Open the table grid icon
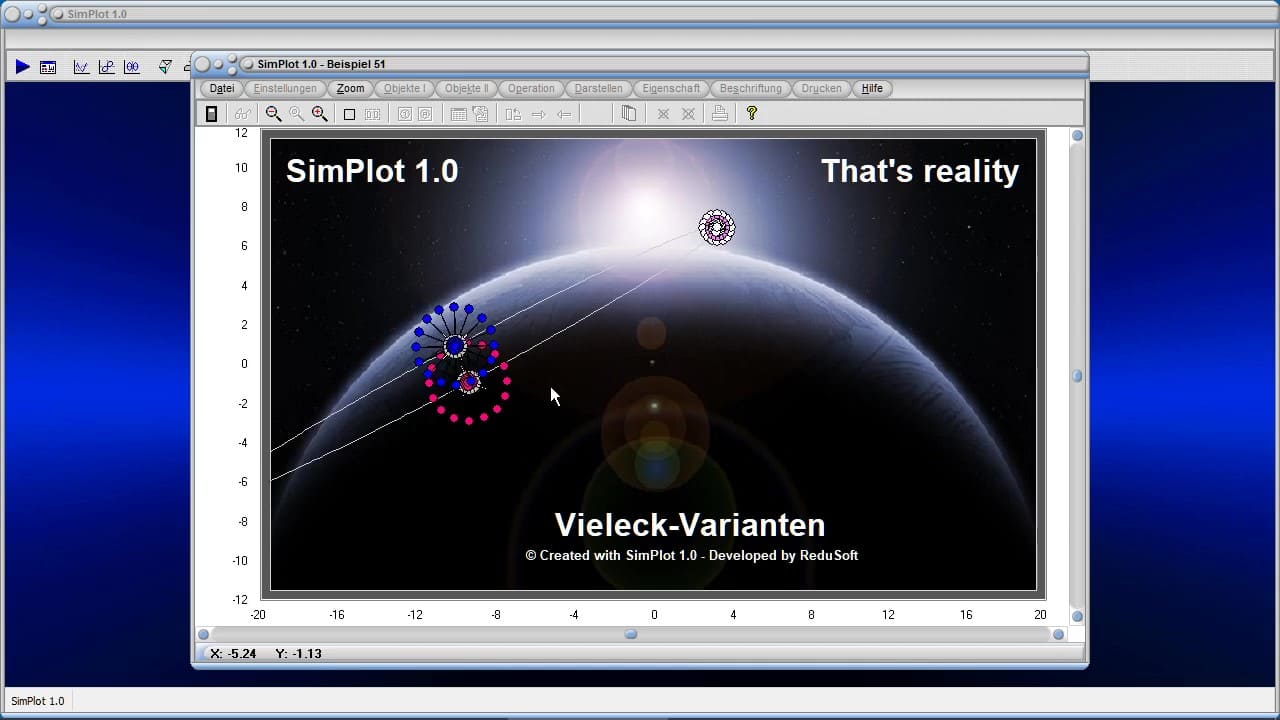This screenshot has height=720, width=1280. (458, 114)
